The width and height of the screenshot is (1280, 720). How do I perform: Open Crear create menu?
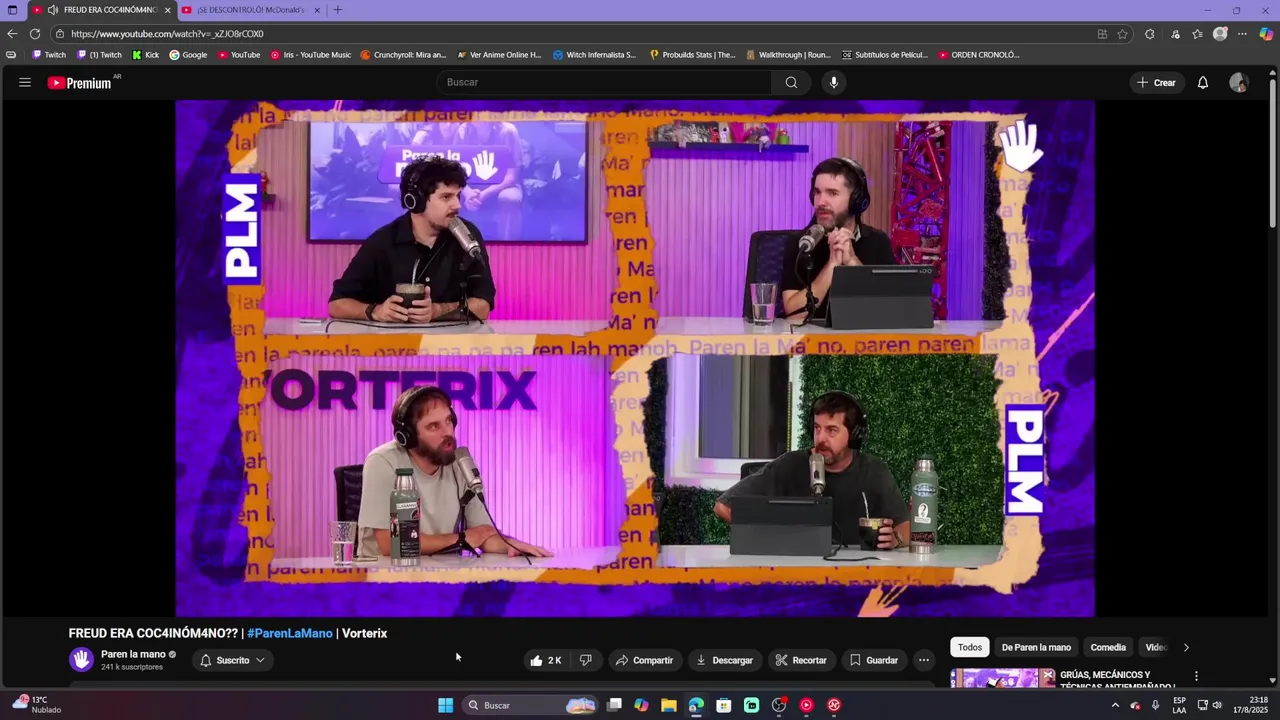(1156, 83)
